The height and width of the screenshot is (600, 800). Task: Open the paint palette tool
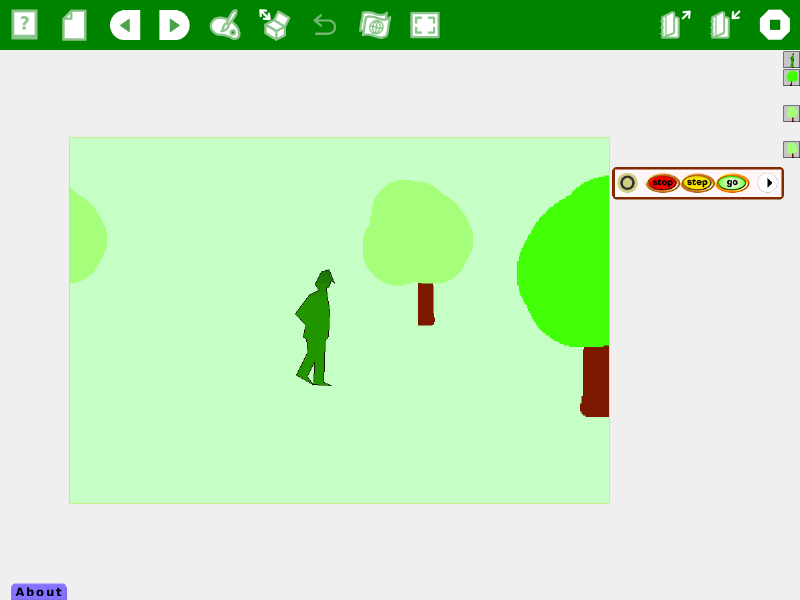click(225, 25)
